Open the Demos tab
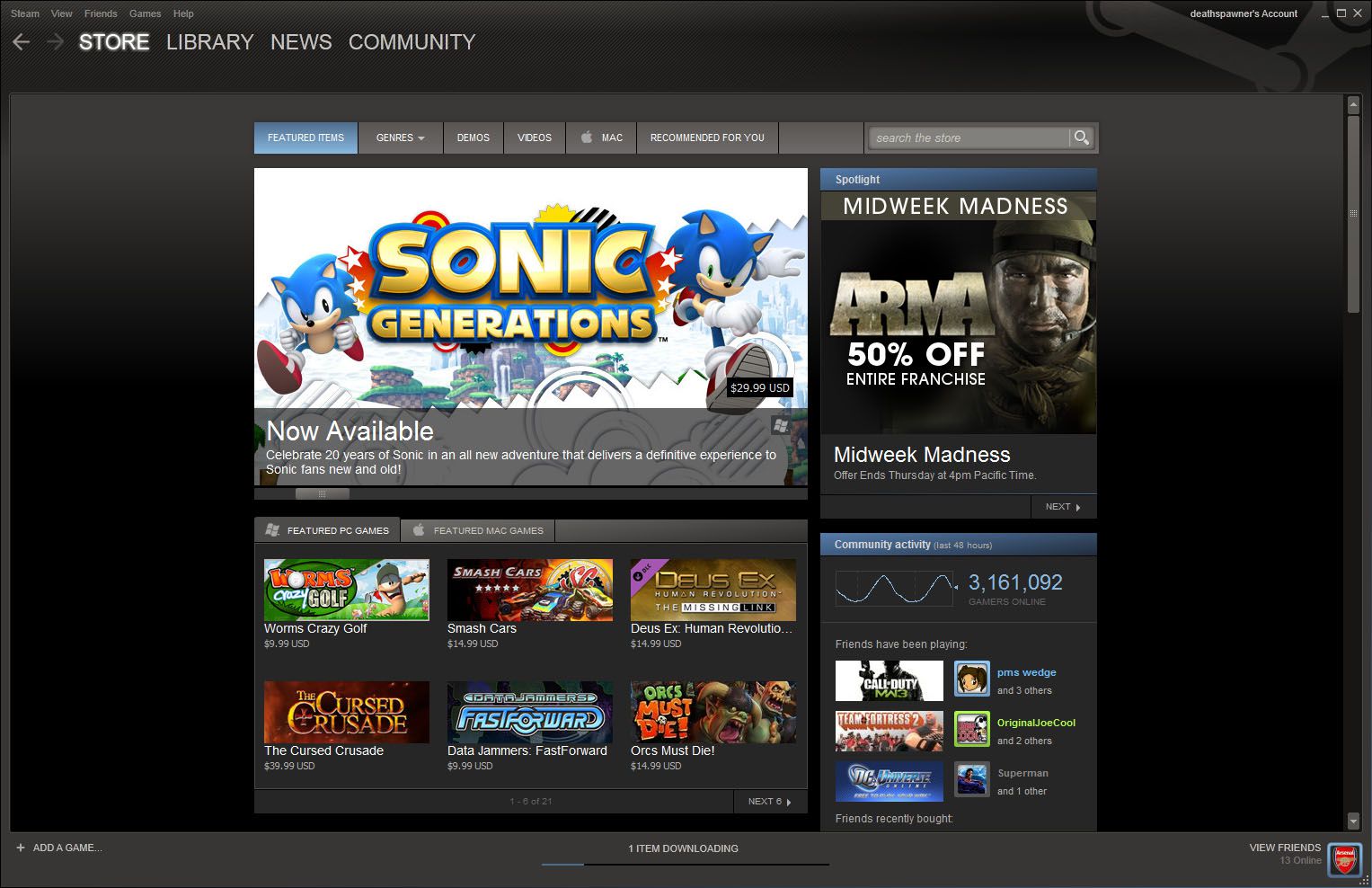This screenshot has height=888, width=1372. (474, 138)
